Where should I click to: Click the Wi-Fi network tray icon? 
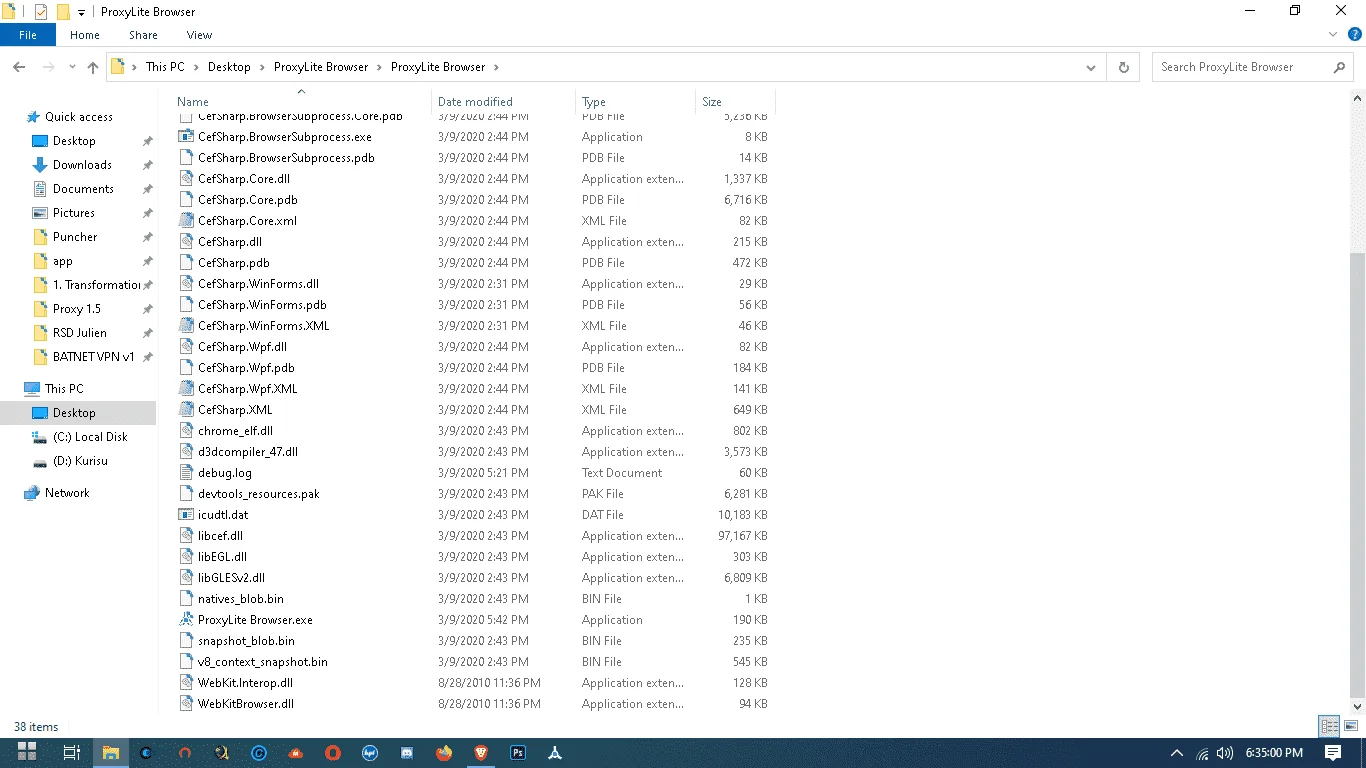coord(1202,753)
